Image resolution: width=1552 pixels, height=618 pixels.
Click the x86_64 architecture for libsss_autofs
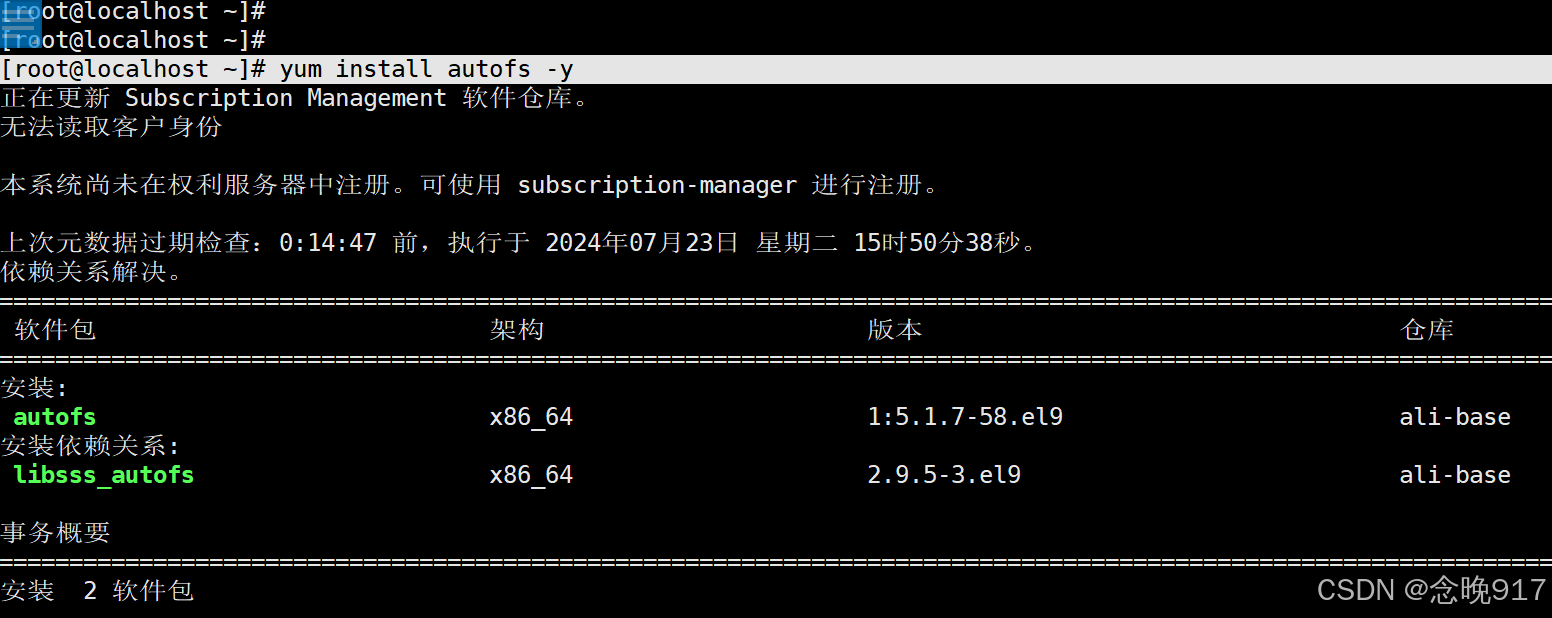(x=531, y=475)
